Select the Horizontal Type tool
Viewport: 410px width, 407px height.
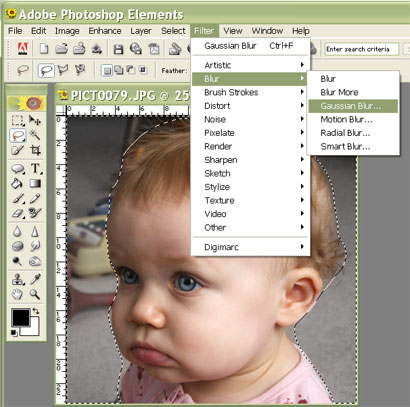(35, 168)
